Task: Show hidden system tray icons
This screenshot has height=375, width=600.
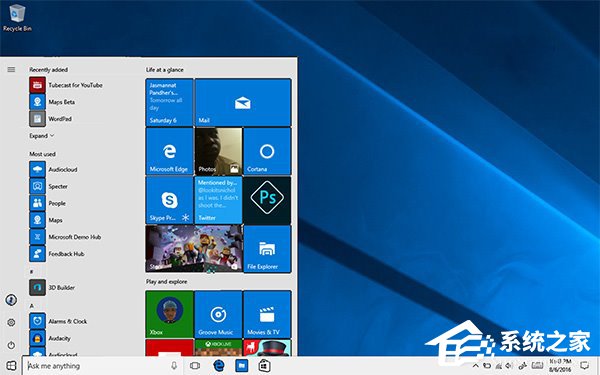Action: (x=475, y=366)
